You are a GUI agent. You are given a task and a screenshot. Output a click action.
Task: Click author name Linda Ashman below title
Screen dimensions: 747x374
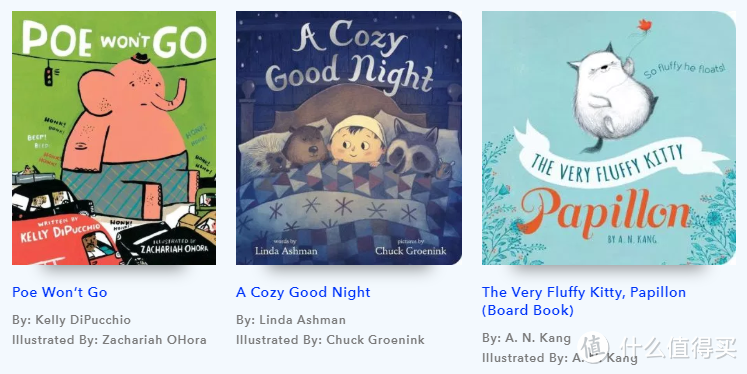pos(302,320)
